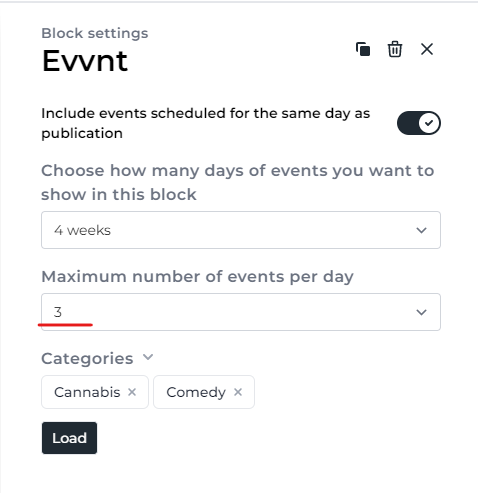Remove the Cannabis category tag
Image resolution: width=478 pixels, height=493 pixels.
(132, 392)
